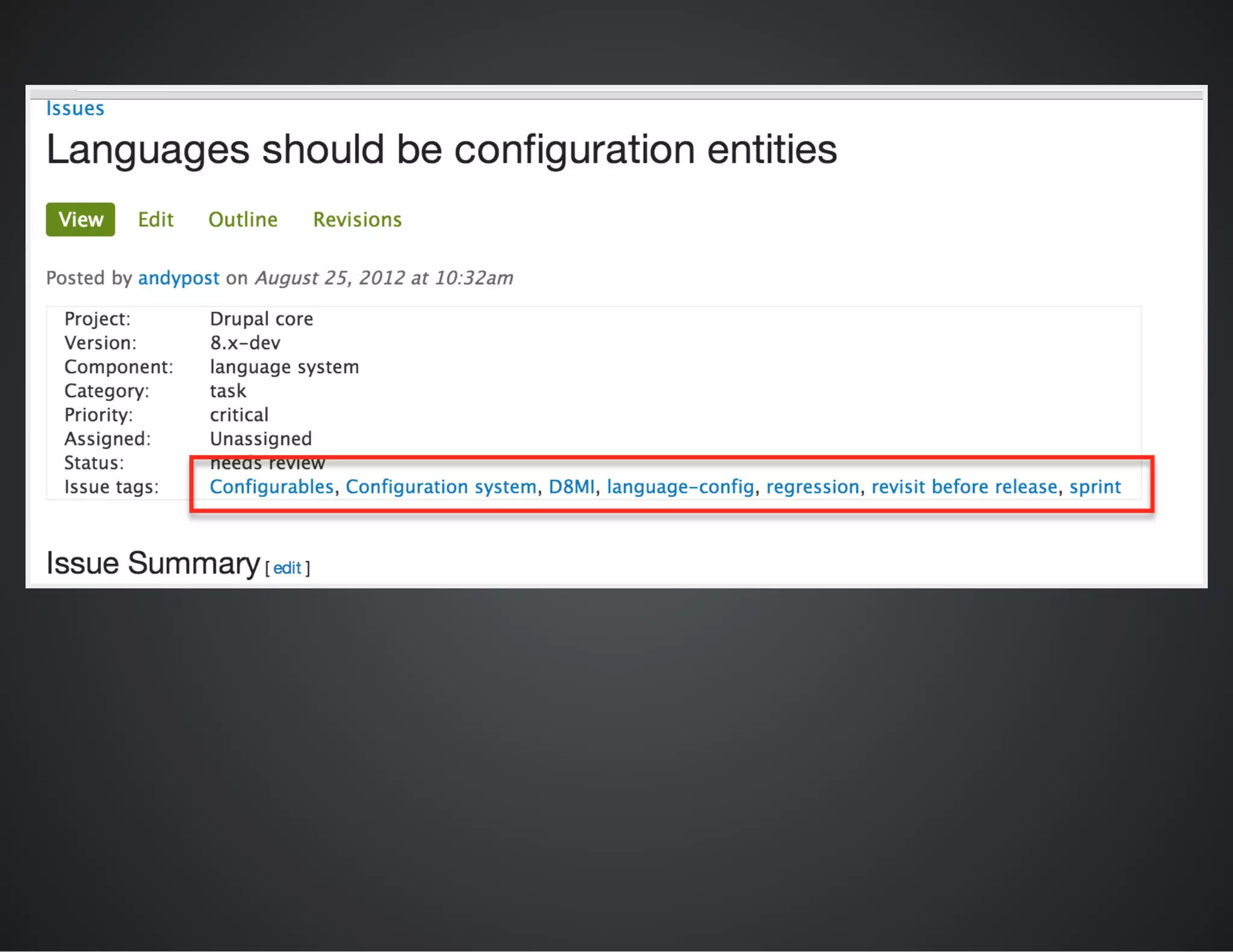This screenshot has width=1233, height=952.
Task: Open the Revisions tab
Action: coord(357,220)
